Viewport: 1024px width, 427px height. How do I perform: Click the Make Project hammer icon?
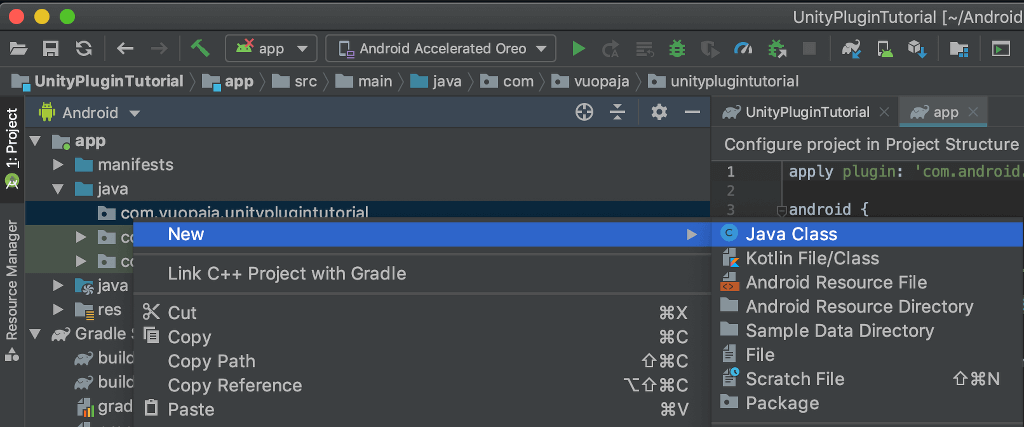(199, 48)
